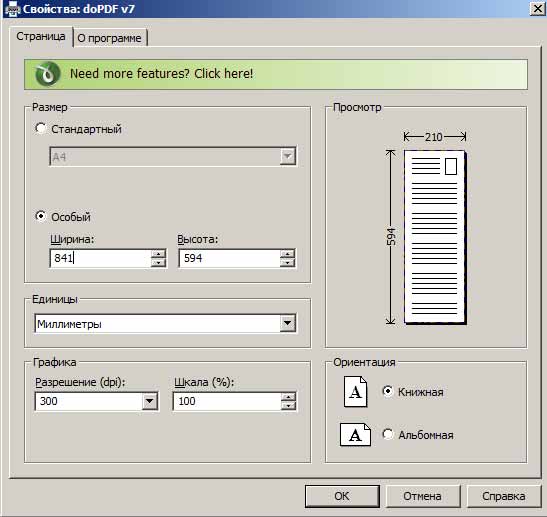Click the landscape page icon beside Альбомная

click(x=355, y=435)
